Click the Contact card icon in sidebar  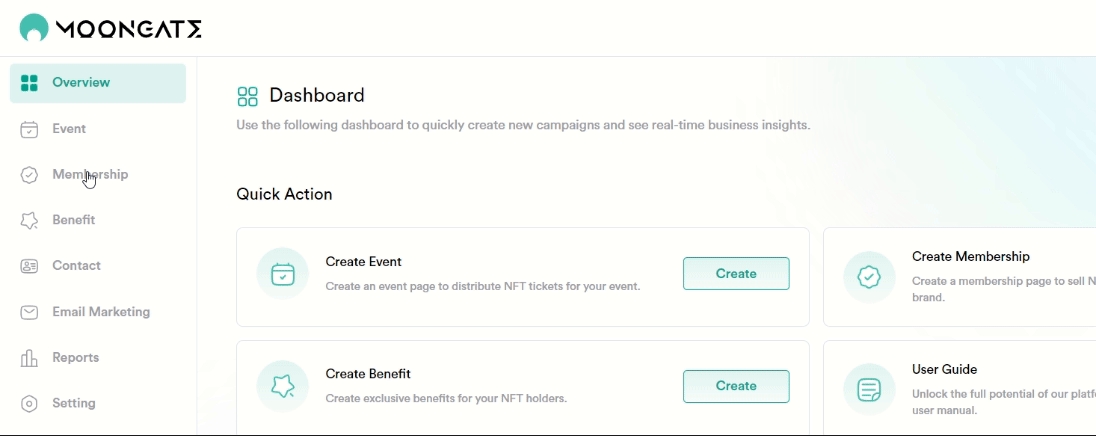(x=30, y=266)
